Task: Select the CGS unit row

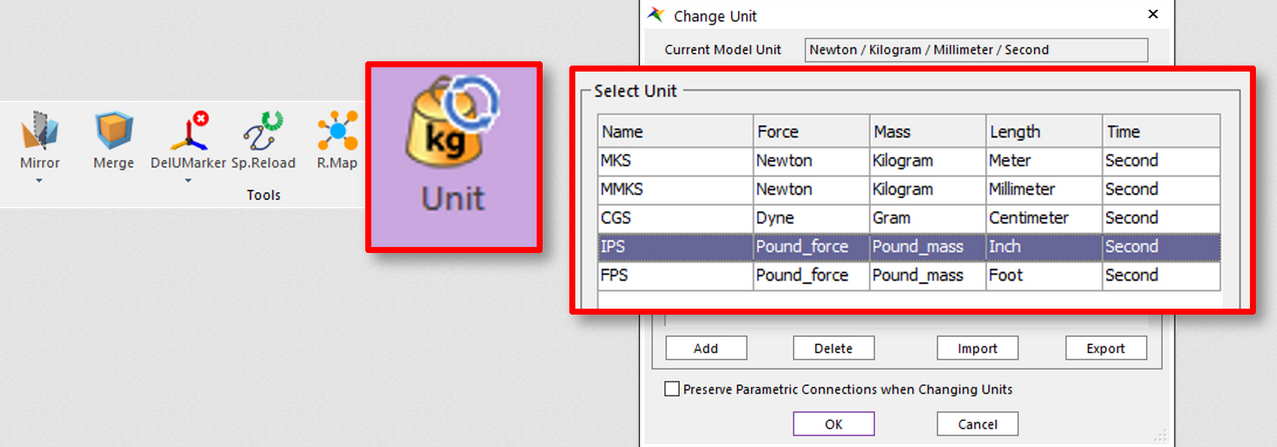Action: [x=909, y=218]
